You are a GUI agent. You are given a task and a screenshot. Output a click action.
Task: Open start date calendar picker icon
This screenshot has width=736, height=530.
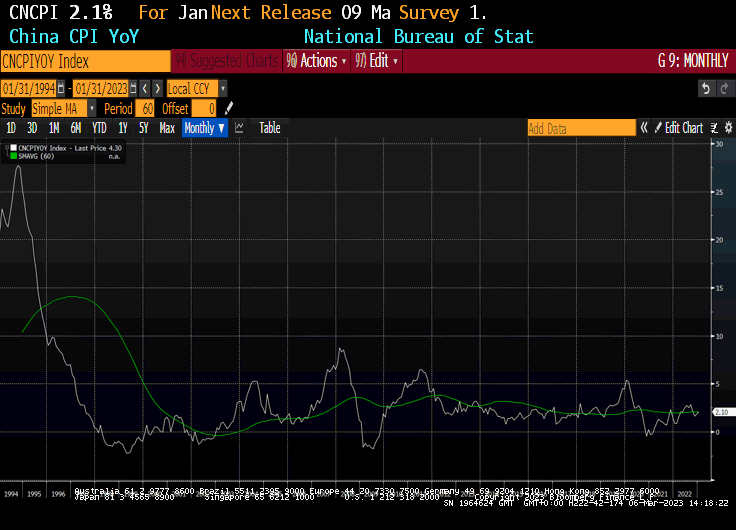pyautogui.click(x=61, y=89)
